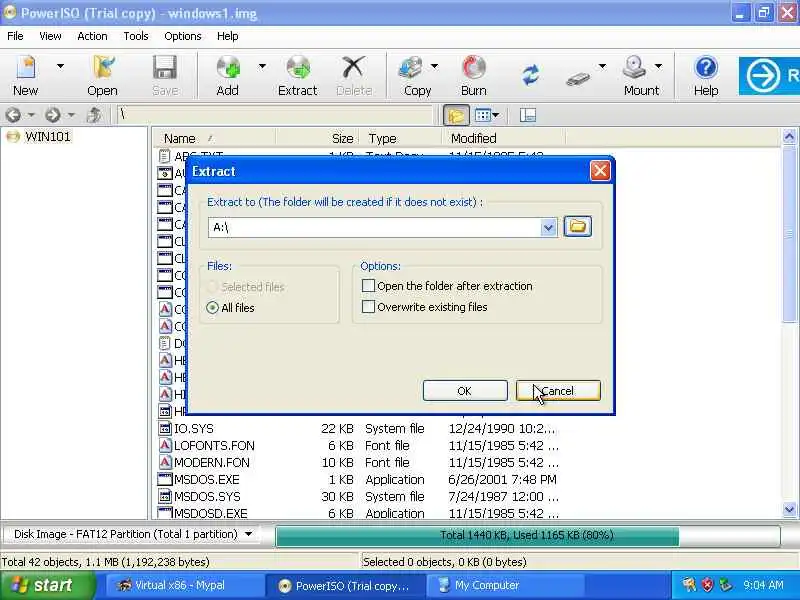Click the Windows start button

point(46,585)
